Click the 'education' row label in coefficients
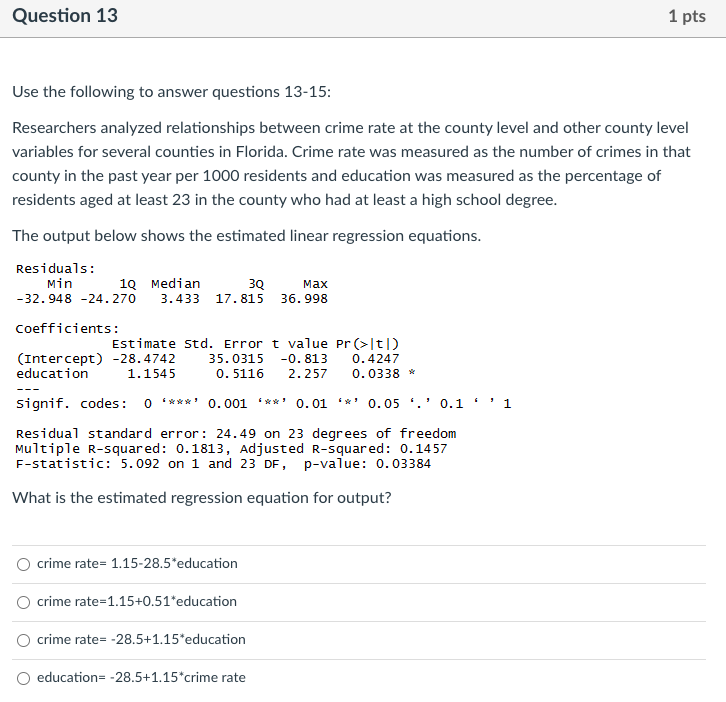The height and width of the screenshot is (702, 726). point(52,374)
